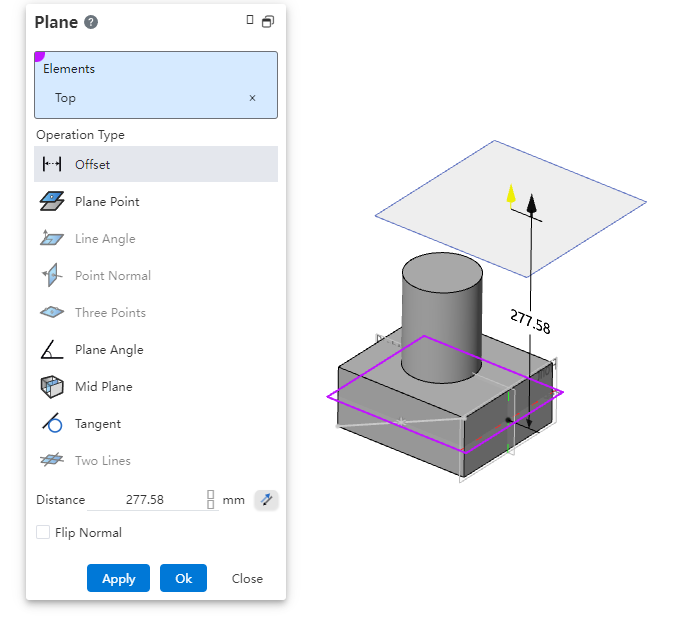Choose the Plane Point operation label
Screen dimensions: 677x644
107,202
